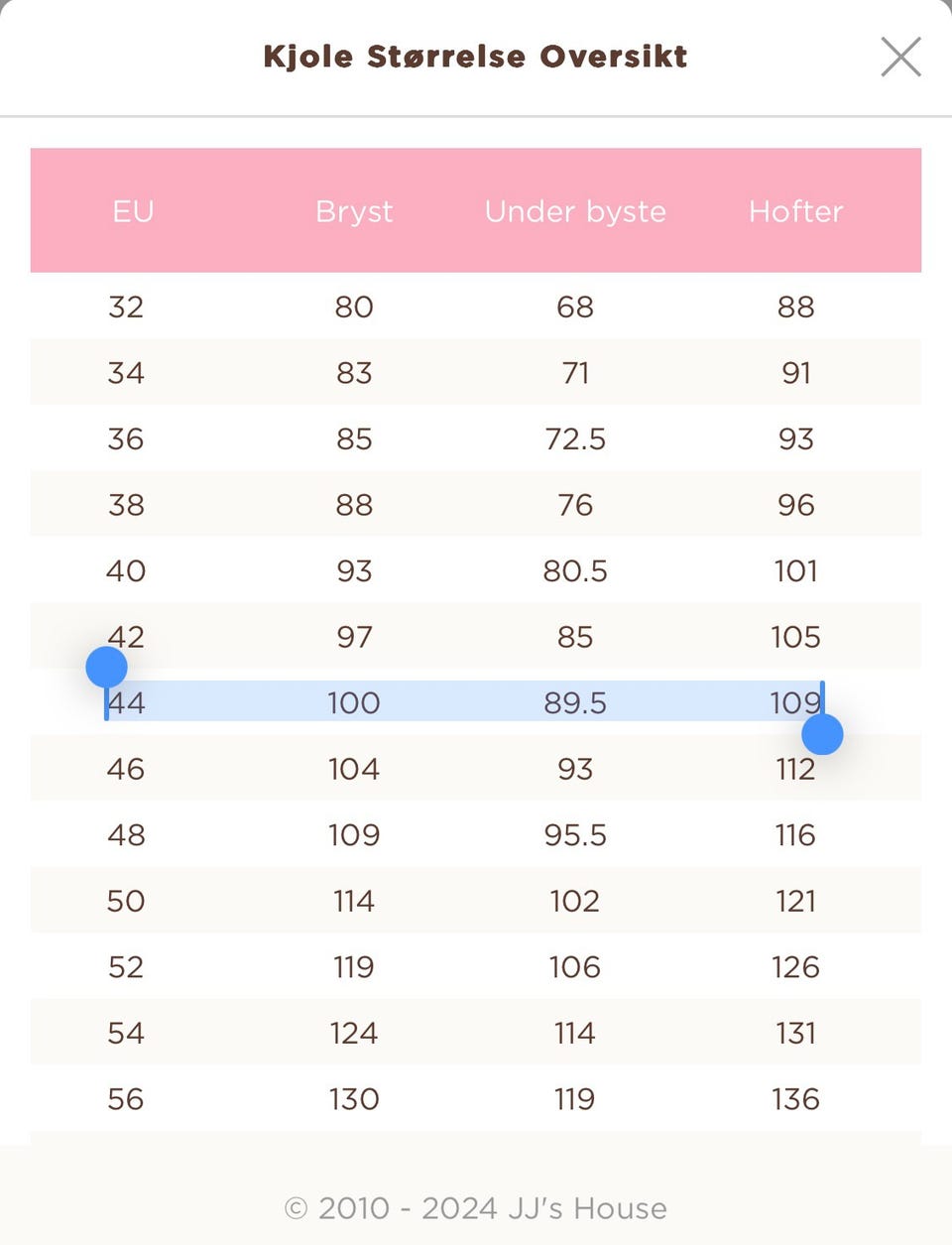Tap the highlighted EU 44 cell
Screen dimensions: 952x1245
pos(128,703)
